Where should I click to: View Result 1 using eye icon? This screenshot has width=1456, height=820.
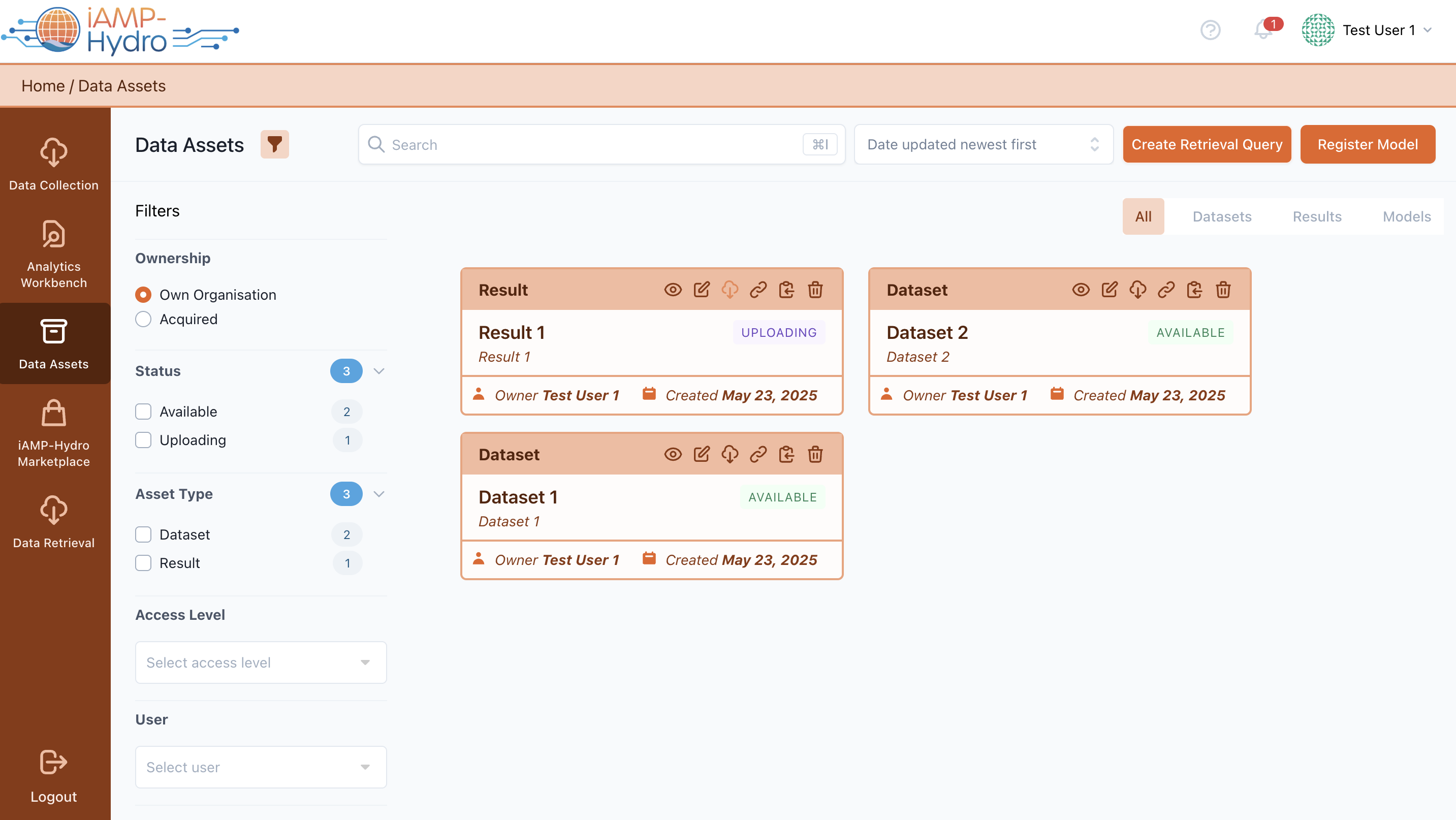click(673, 290)
